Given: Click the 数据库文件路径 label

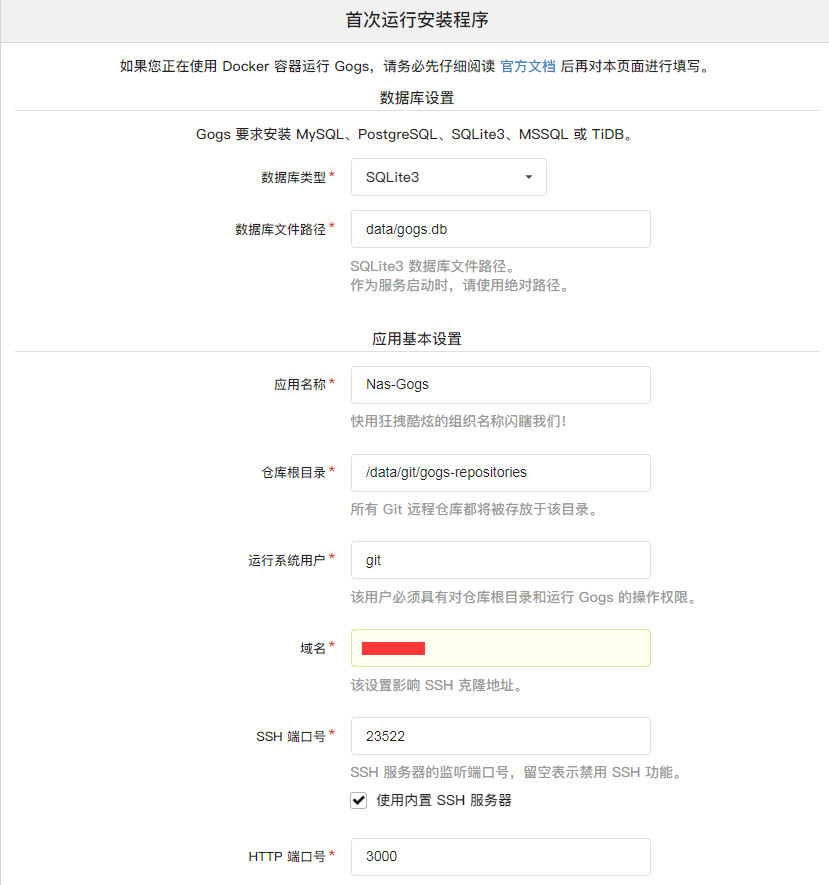Looking at the screenshot, I should pos(280,229).
